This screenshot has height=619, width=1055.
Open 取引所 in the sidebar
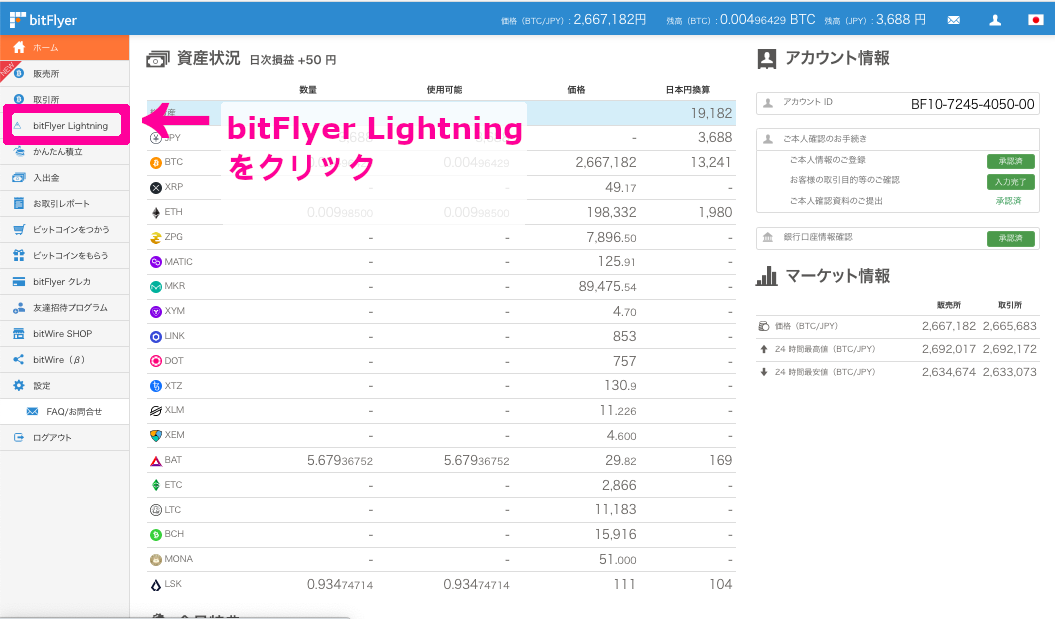point(65,100)
